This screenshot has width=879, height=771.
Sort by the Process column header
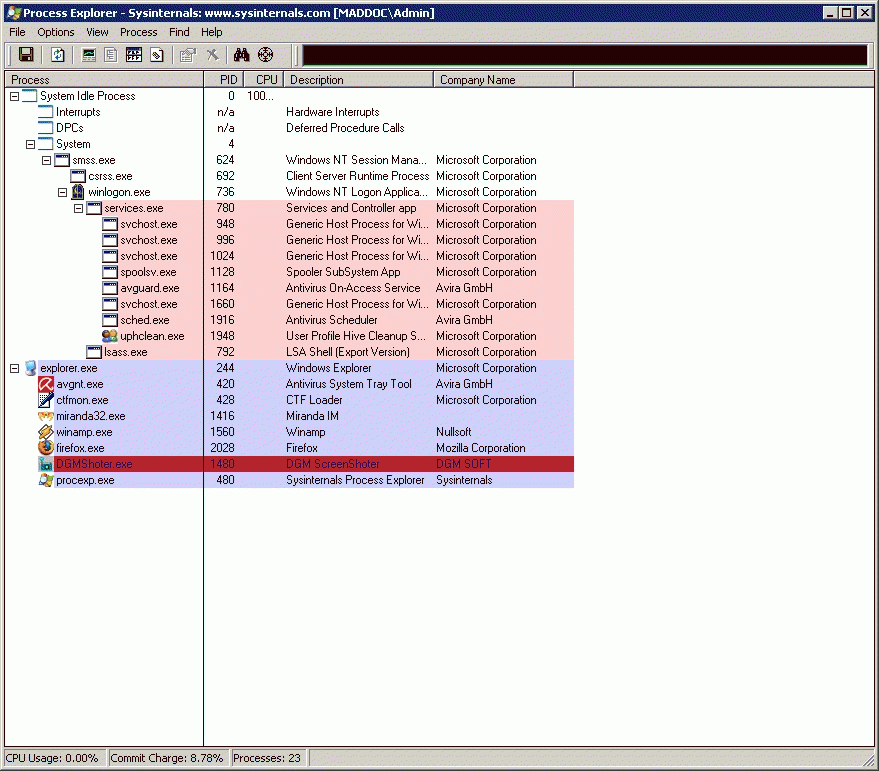click(x=104, y=80)
